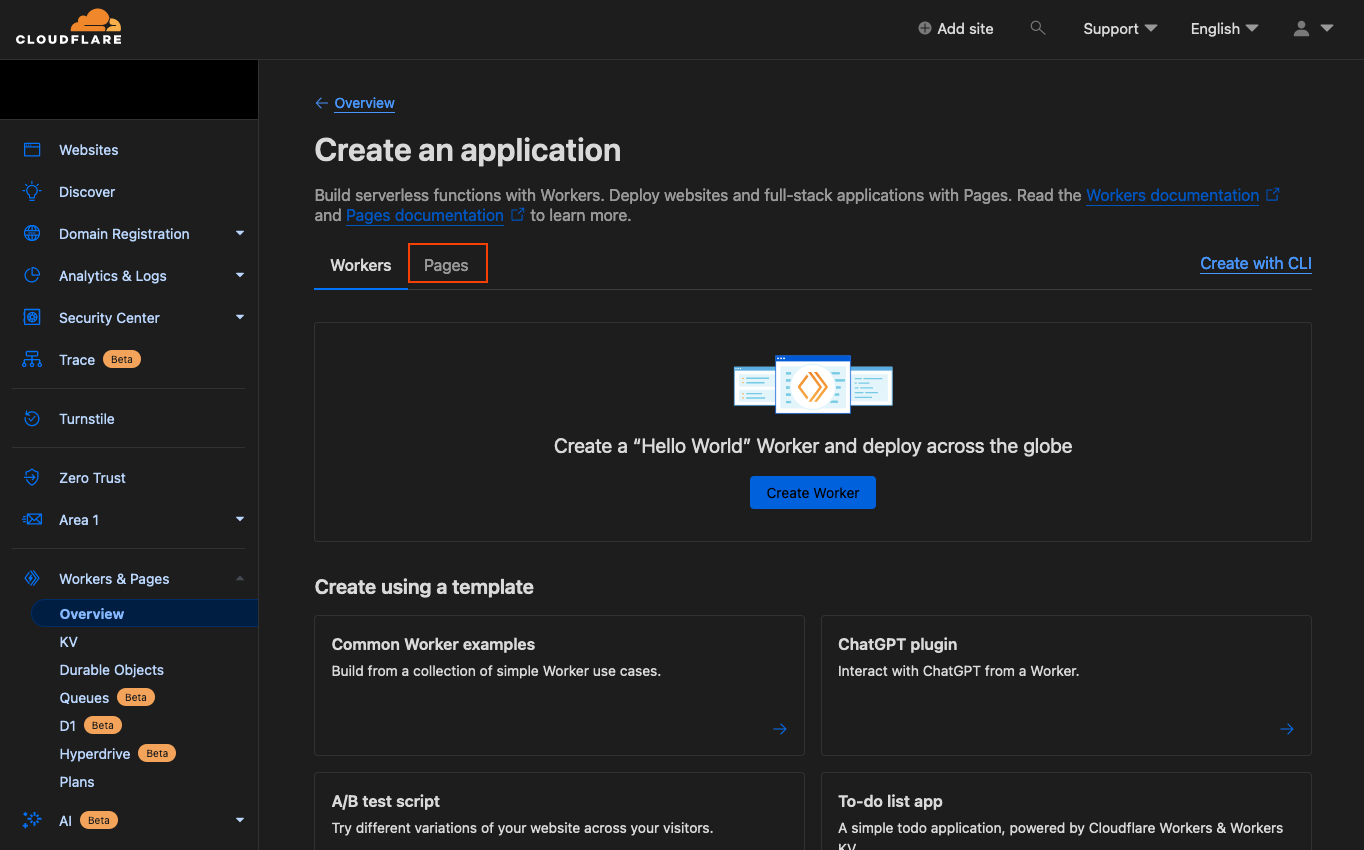Click the arrow on ChatGPT plugin card
This screenshot has width=1364, height=850.
(x=1287, y=729)
